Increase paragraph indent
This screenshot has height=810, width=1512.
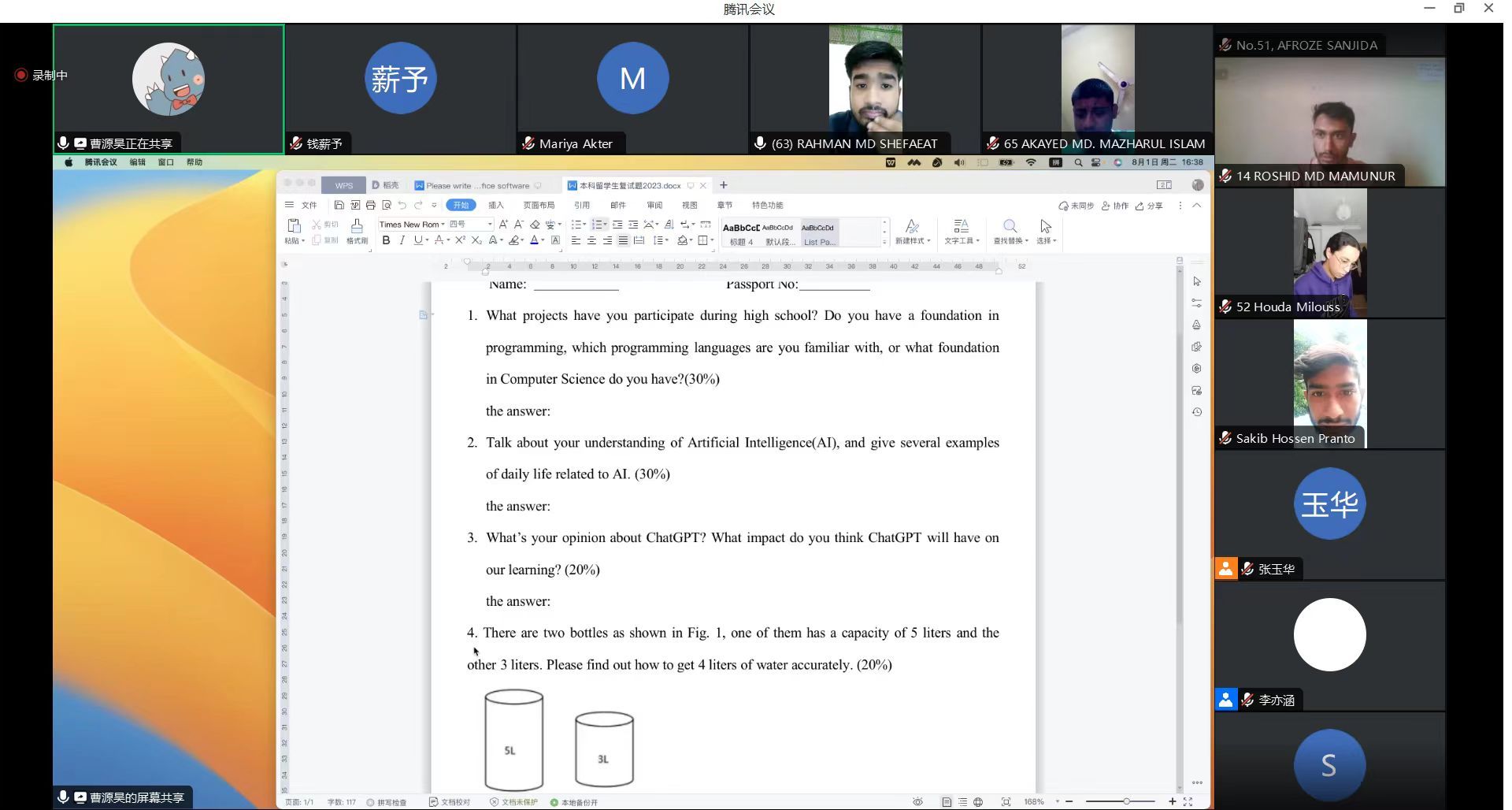point(633,225)
